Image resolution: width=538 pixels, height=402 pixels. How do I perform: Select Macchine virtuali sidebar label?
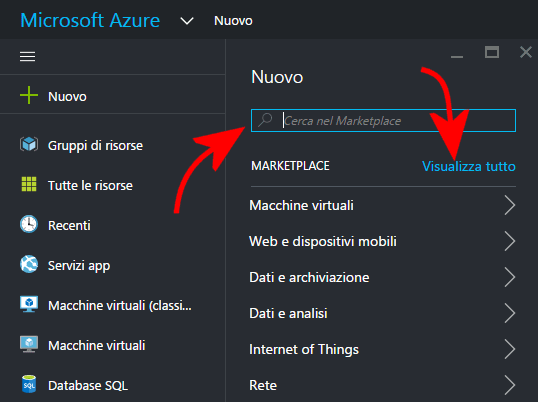pos(97,345)
